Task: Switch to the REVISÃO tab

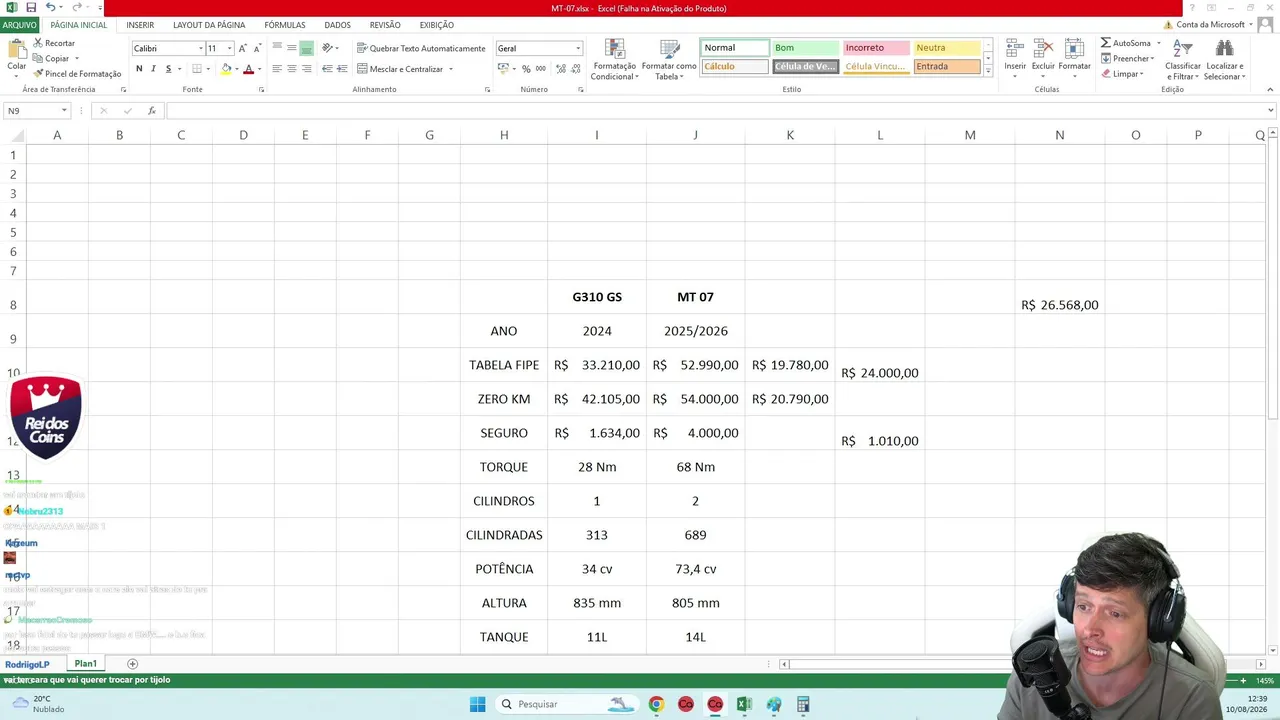Action: (x=385, y=25)
